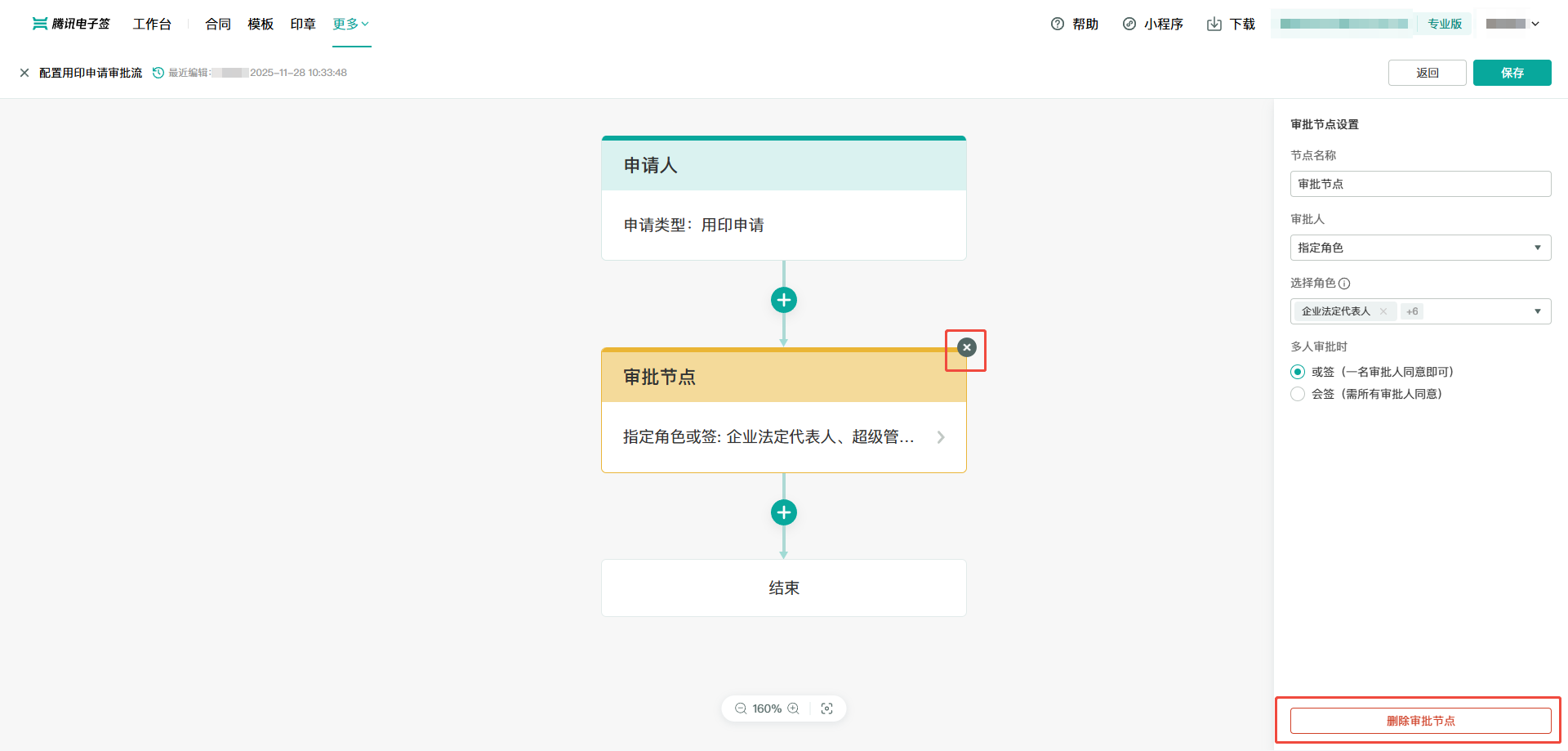Select 或签 approval option
The height and width of the screenshot is (751, 1568).
[x=1298, y=372]
